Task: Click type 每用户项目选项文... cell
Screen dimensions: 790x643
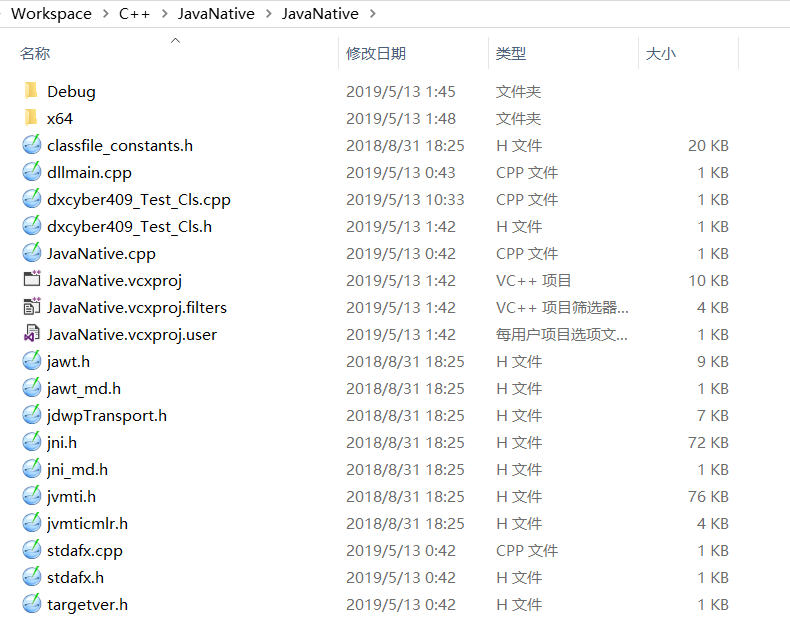Action: click(562, 334)
